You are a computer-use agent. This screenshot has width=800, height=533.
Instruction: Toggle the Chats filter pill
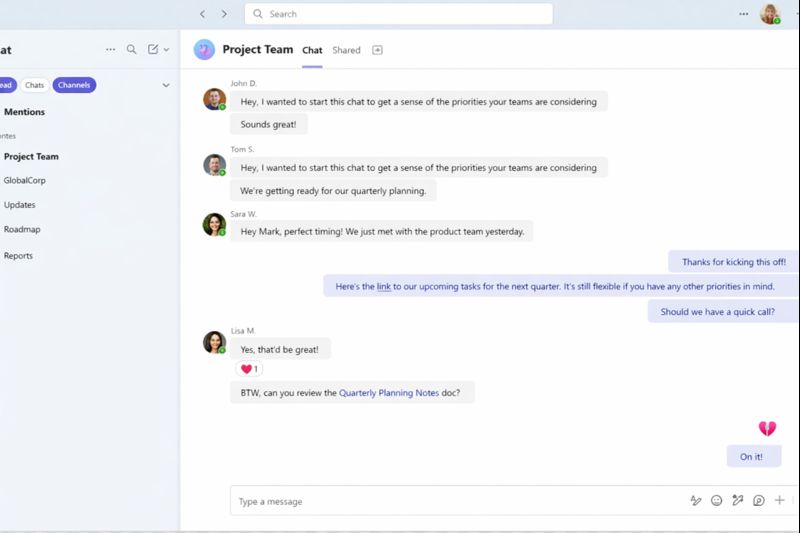point(35,85)
